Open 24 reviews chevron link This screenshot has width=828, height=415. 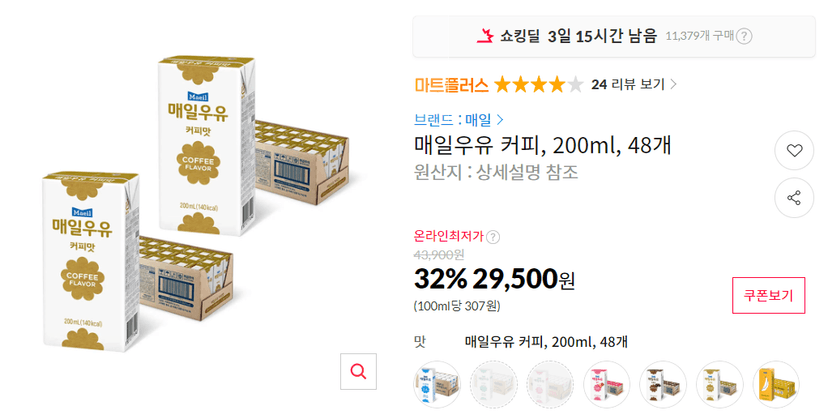(673, 84)
